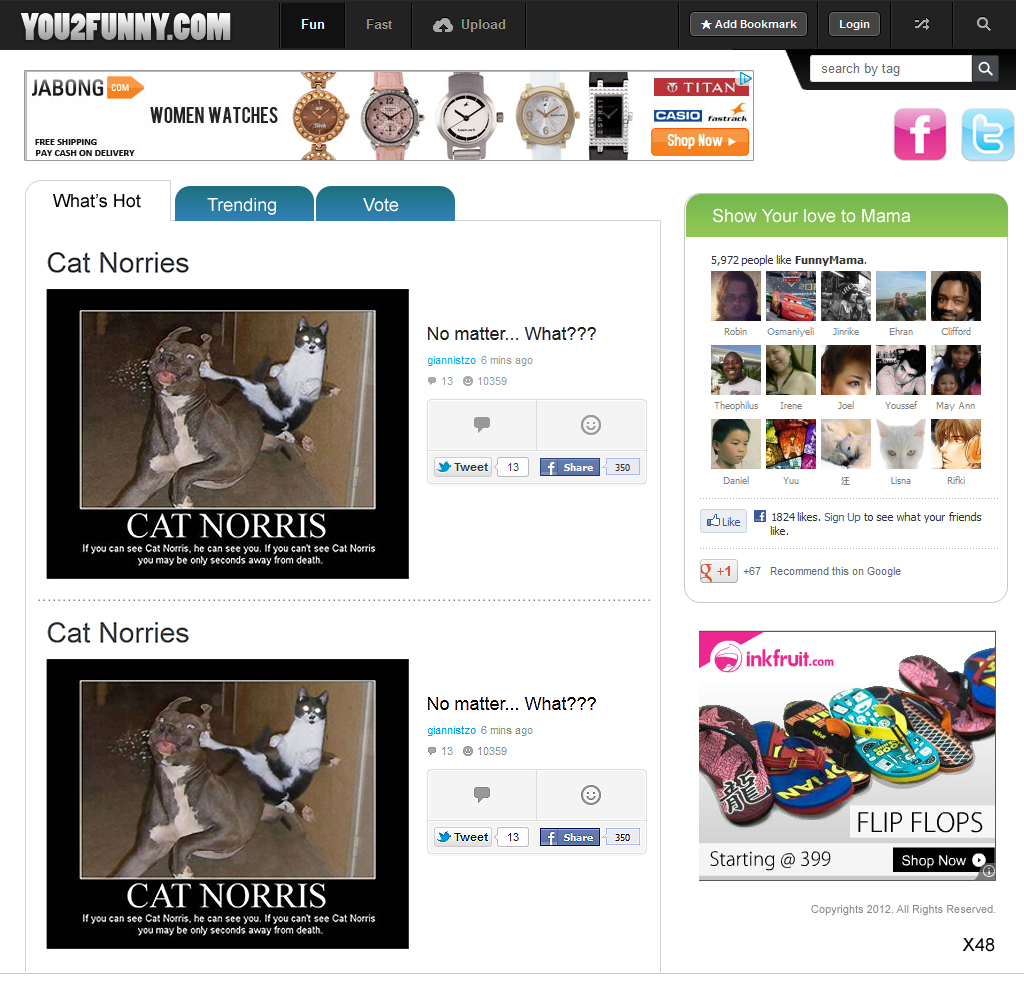Click the Add Bookmark button
Image resolution: width=1024 pixels, height=1008 pixels.
click(x=748, y=25)
